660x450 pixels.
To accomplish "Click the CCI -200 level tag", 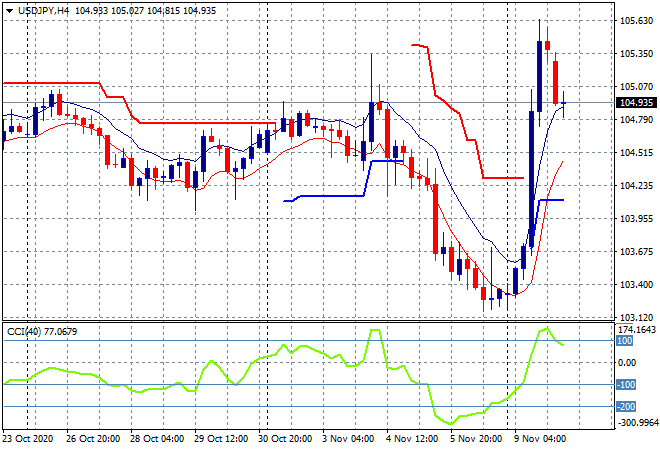I will [x=626, y=407].
